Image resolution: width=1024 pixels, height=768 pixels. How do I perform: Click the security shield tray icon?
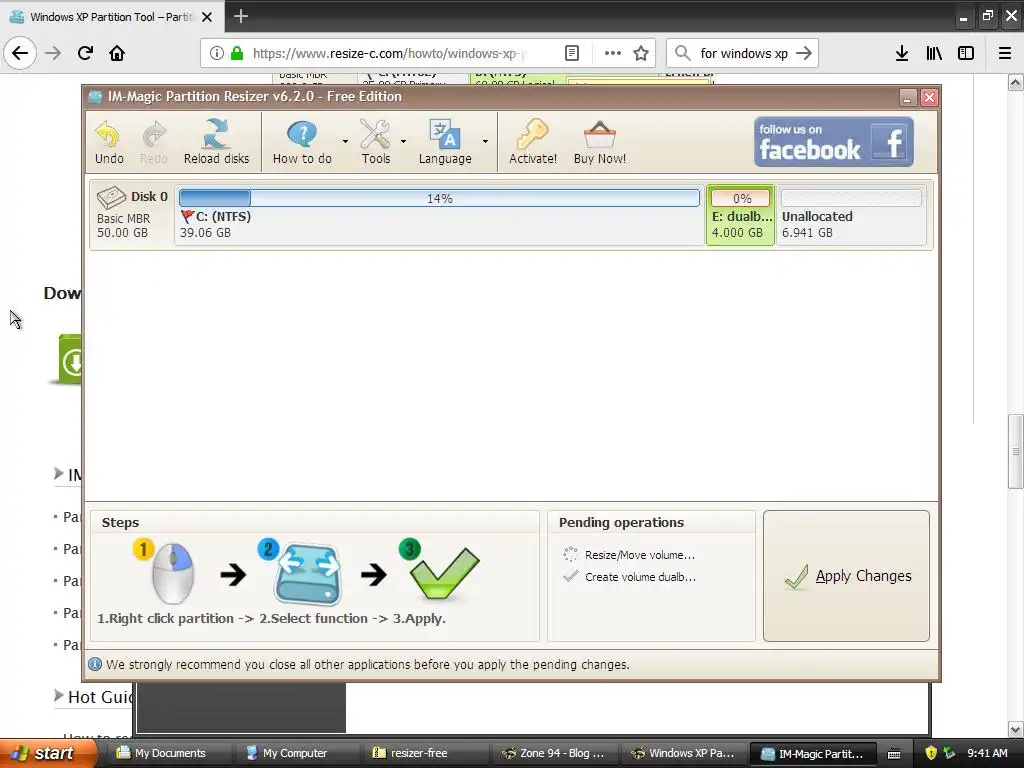pyautogui.click(x=931, y=753)
